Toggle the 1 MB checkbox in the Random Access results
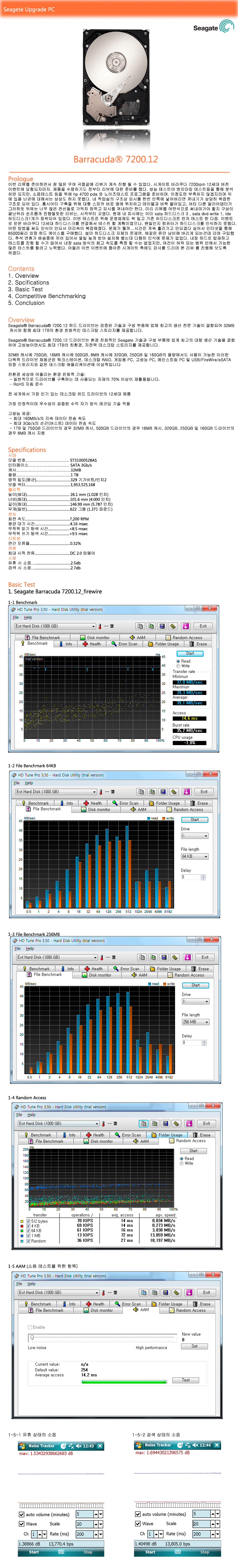 [x=28, y=1236]
